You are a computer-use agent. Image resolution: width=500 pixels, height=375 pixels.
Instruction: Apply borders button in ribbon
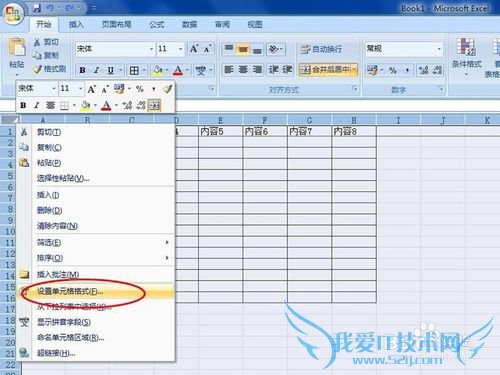134,70
